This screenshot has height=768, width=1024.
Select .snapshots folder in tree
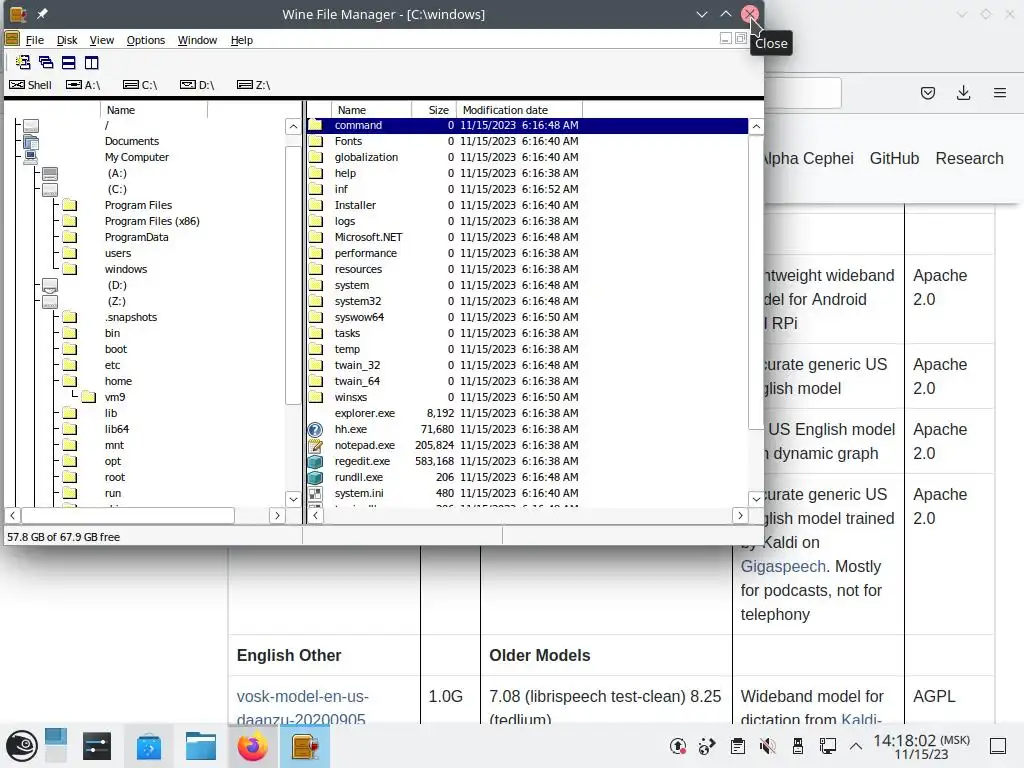[131, 317]
